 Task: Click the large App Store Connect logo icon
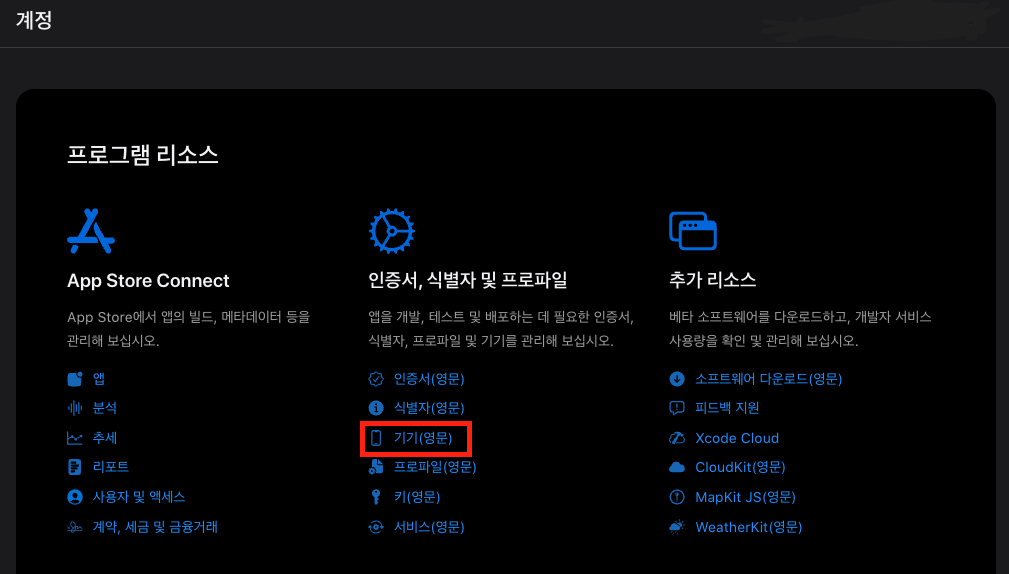[91, 231]
